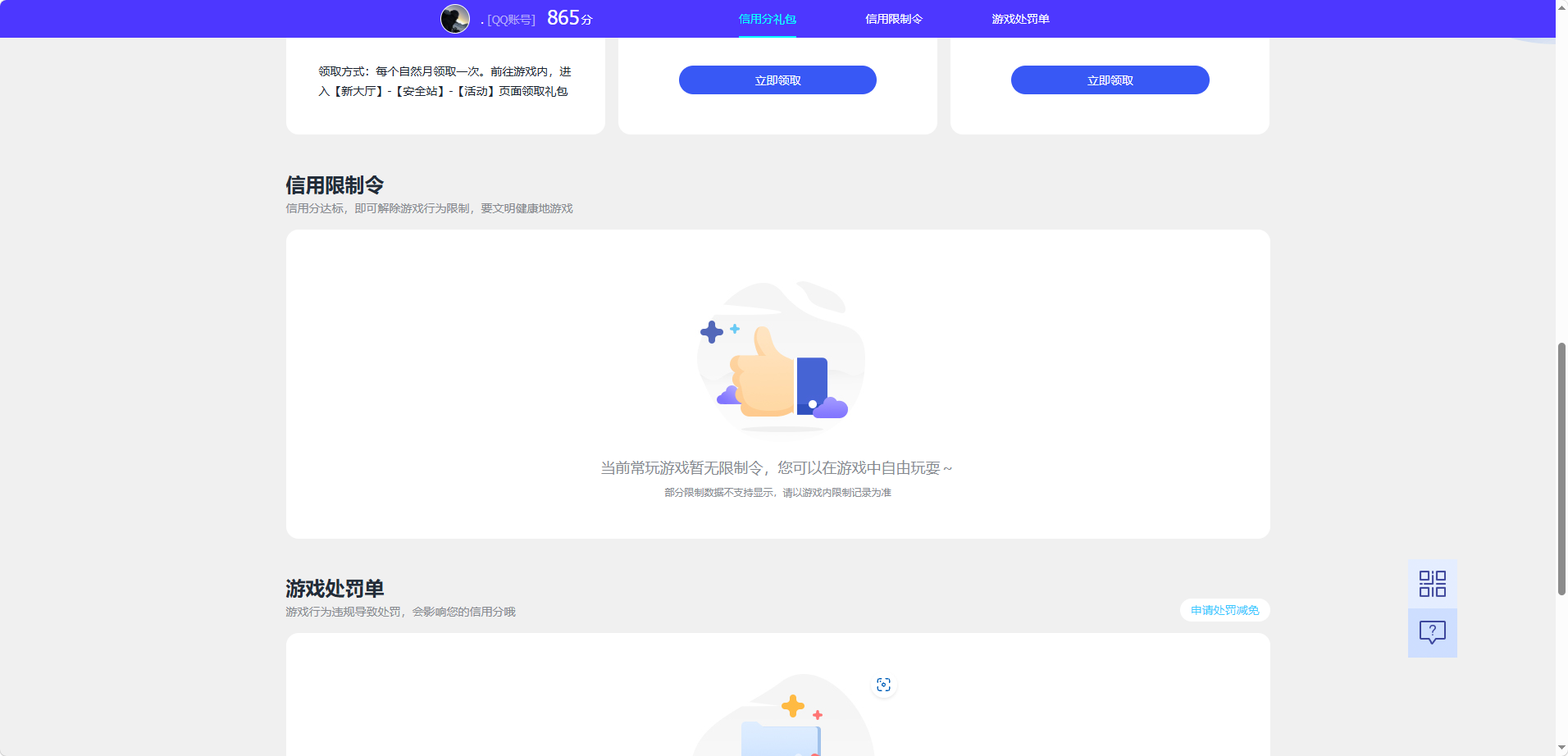Click the 信用限制令 section heading

[x=335, y=184]
